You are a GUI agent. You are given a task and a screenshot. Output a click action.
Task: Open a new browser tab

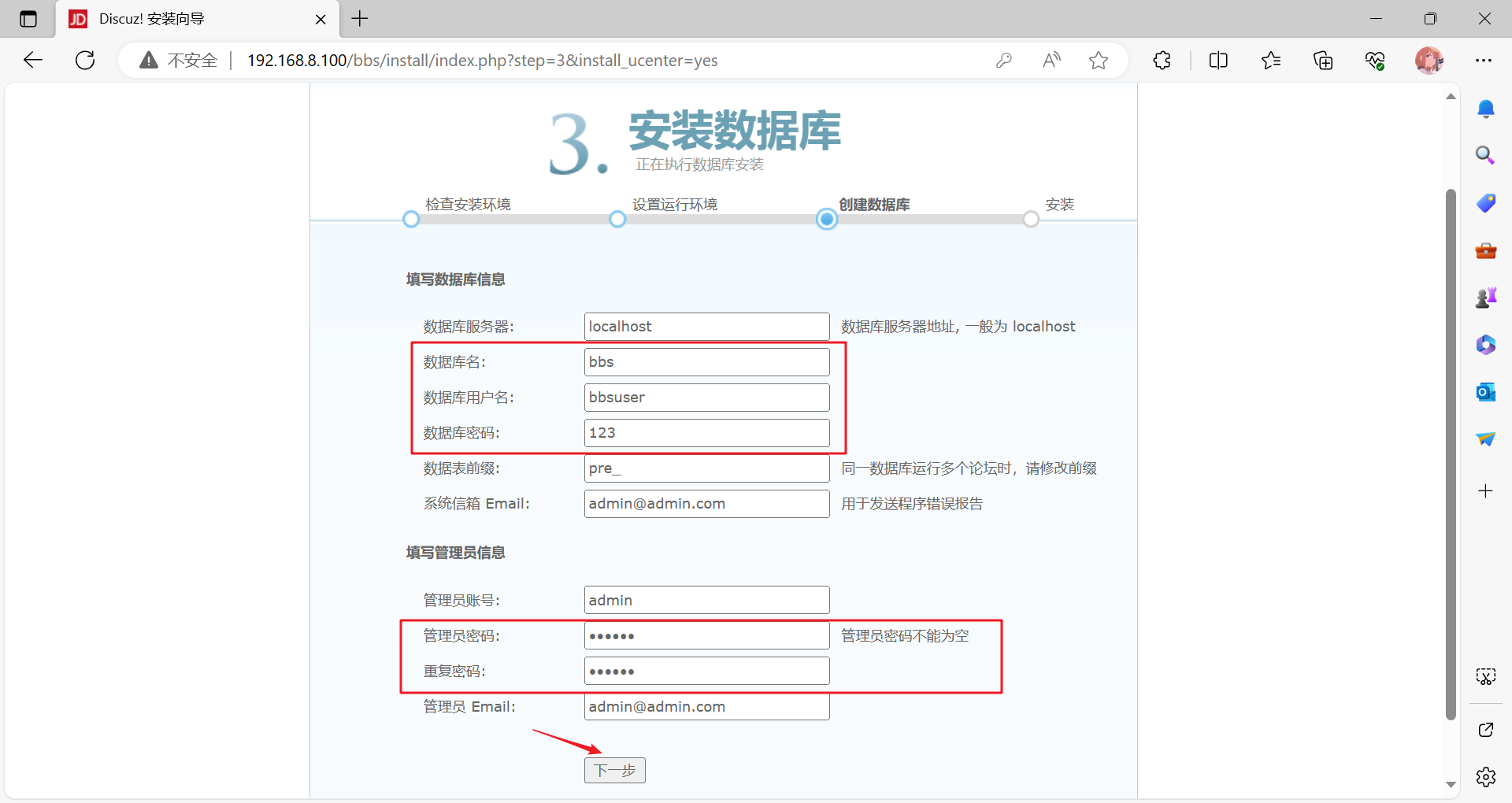(360, 19)
